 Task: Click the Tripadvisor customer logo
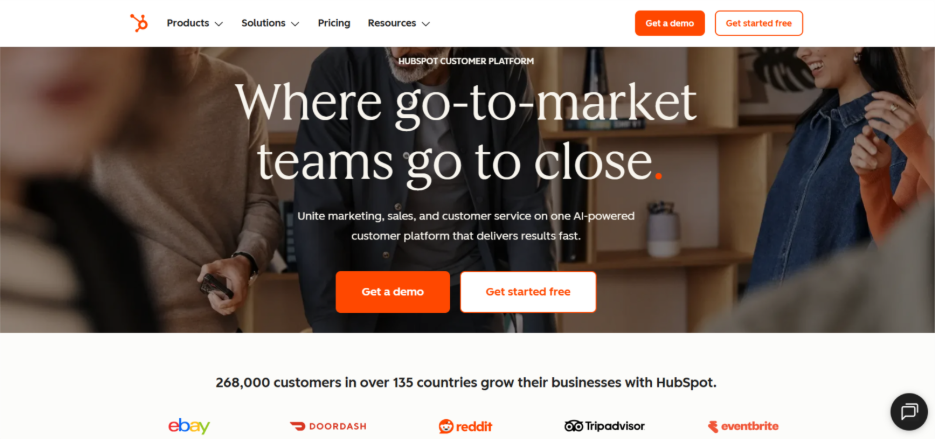pos(605,426)
